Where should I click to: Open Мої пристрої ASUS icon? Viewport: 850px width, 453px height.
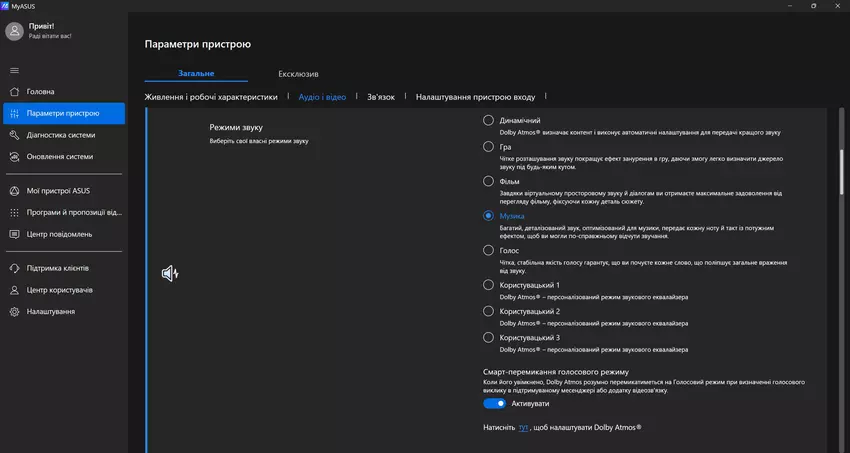(x=14, y=190)
